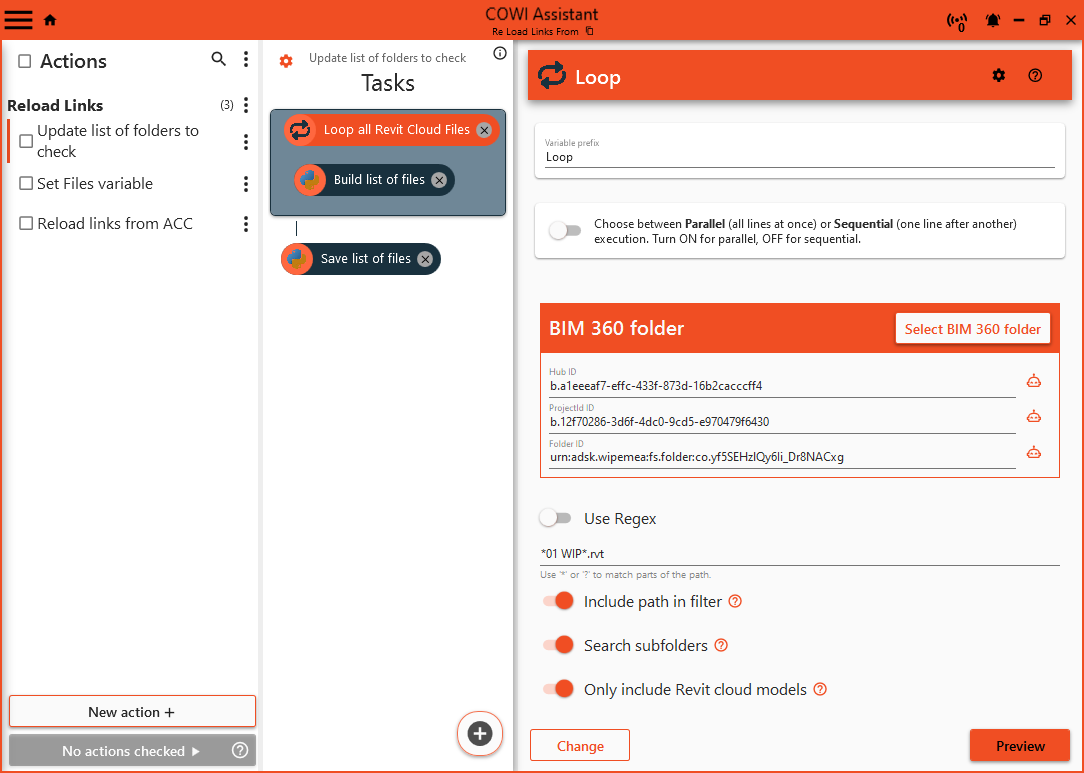Image resolution: width=1084 pixels, height=773 pixels.
Task: Click robot icon beside Hub ID
Action: tap(1034, 381)
